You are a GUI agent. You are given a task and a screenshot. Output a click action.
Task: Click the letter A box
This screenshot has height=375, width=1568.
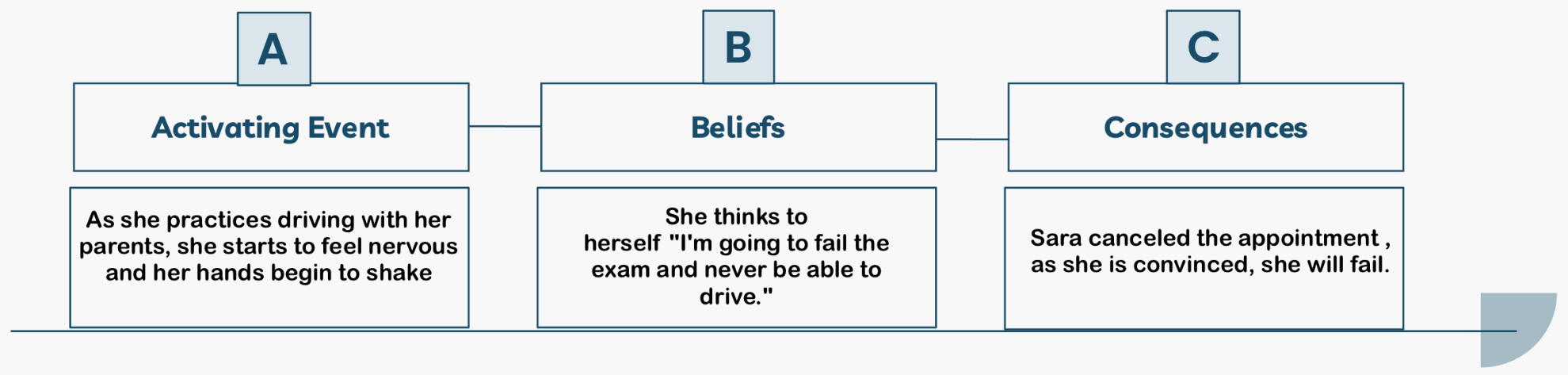[x=273, y=49]
